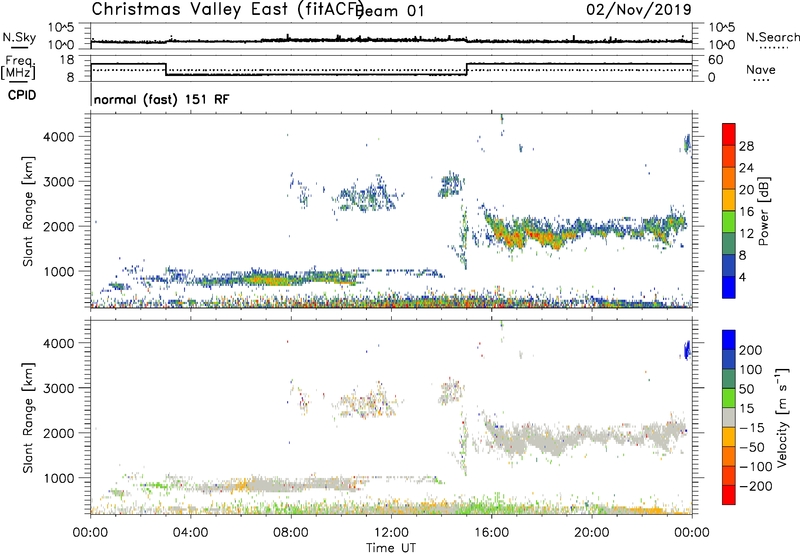
Task: Click the '08:00' time axis tick label
Action: pos(291,533)
